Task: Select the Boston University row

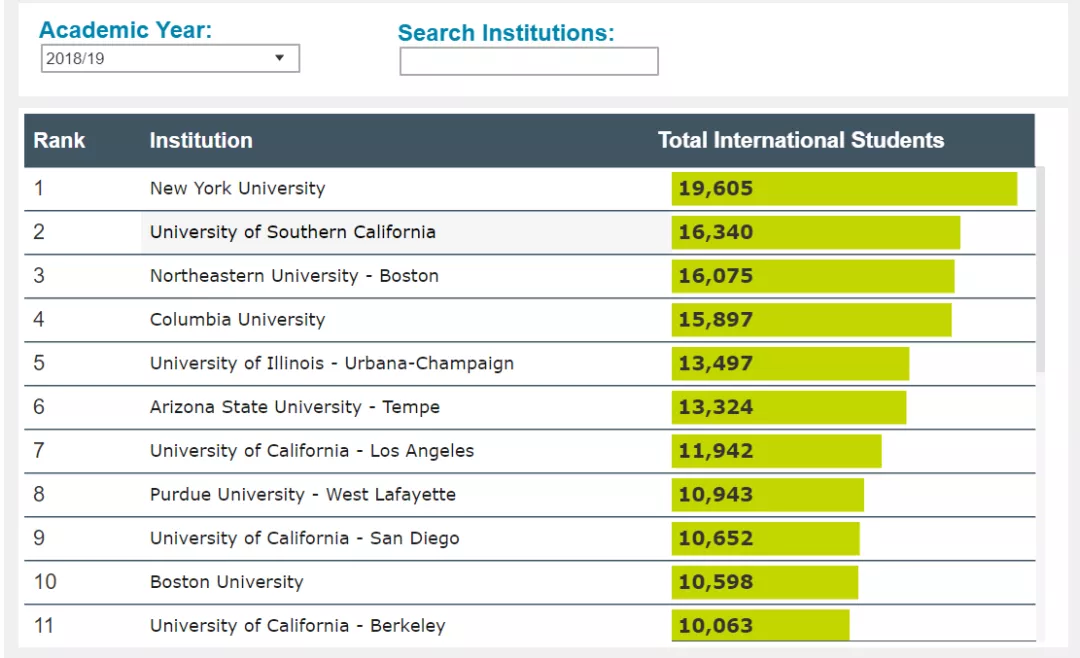Action: pyautogui.click(x=226, y=582)
